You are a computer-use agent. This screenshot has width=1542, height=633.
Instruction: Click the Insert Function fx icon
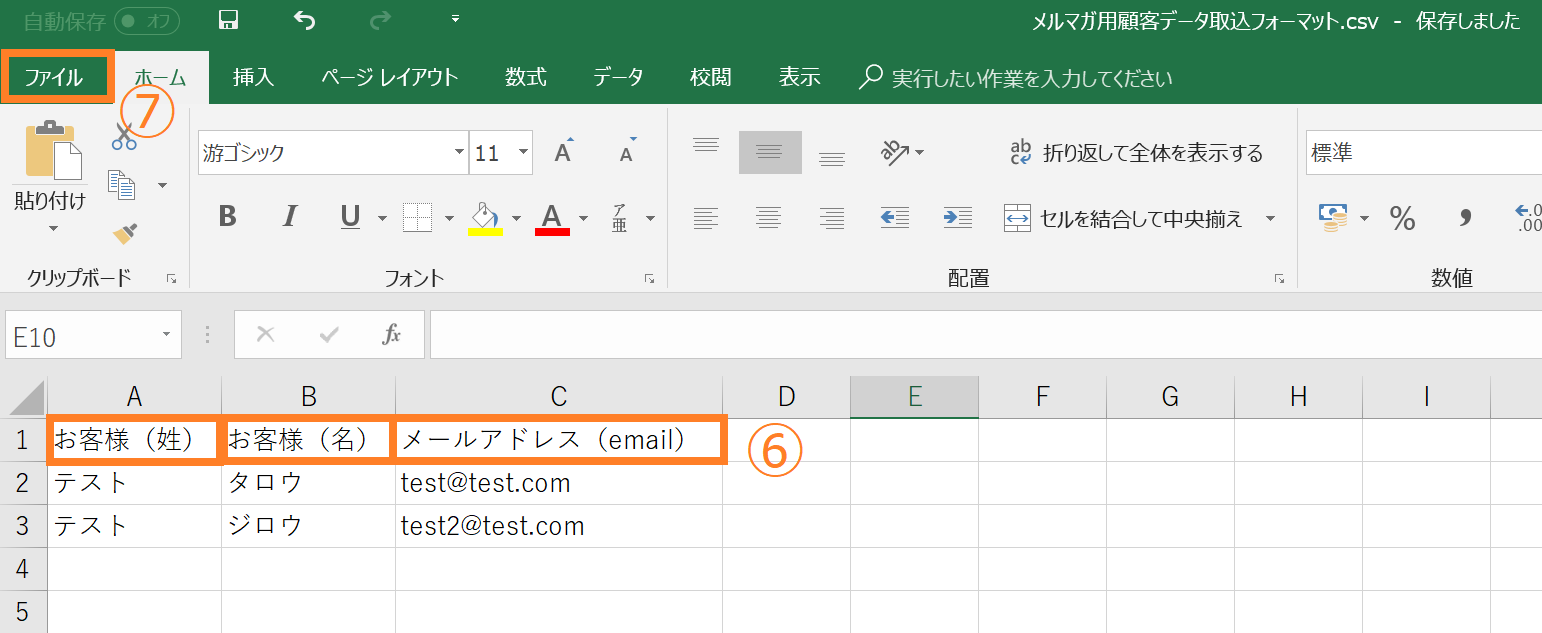(x=391, y=335)
